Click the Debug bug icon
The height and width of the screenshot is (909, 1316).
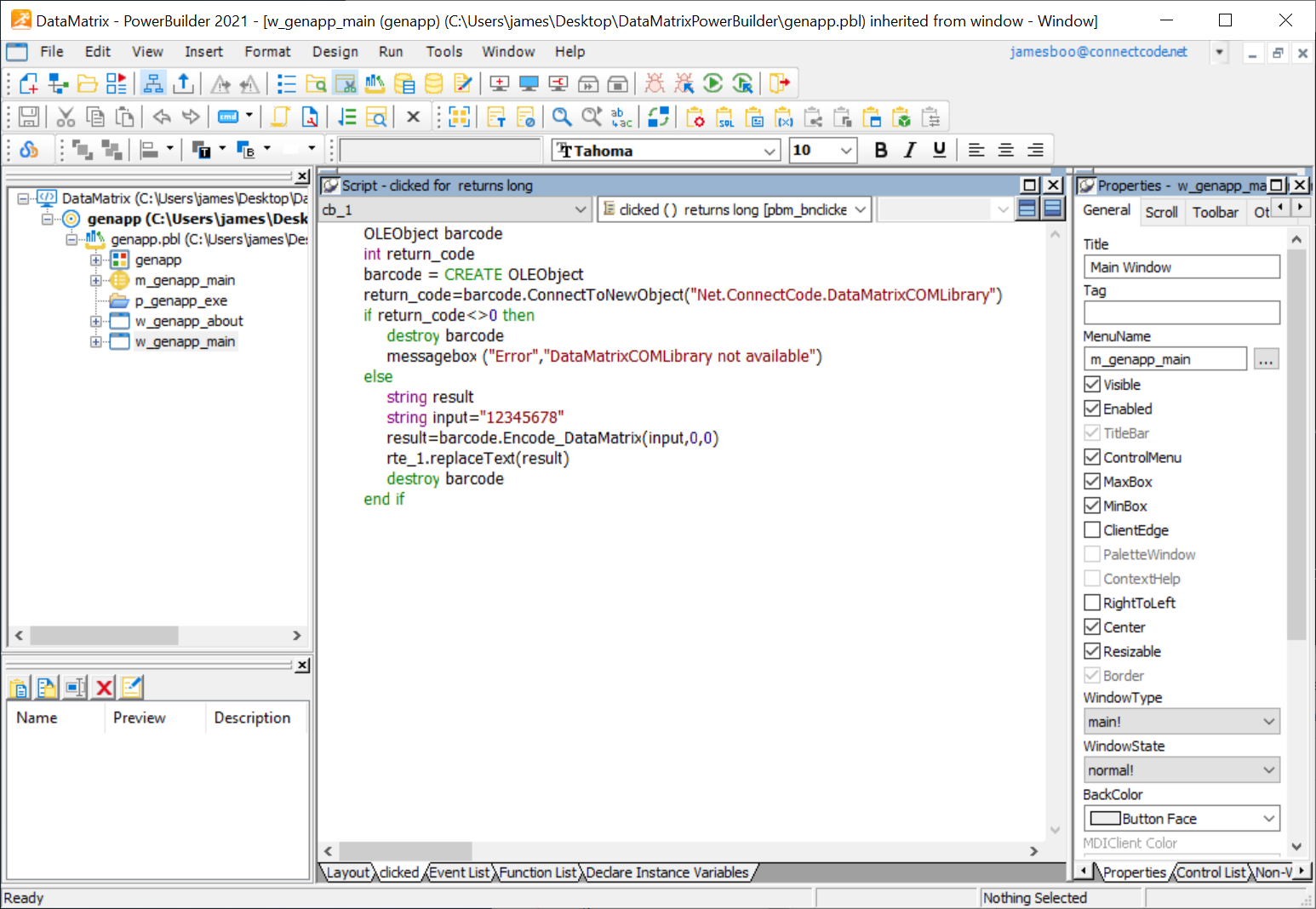click(x=655, y=83)
